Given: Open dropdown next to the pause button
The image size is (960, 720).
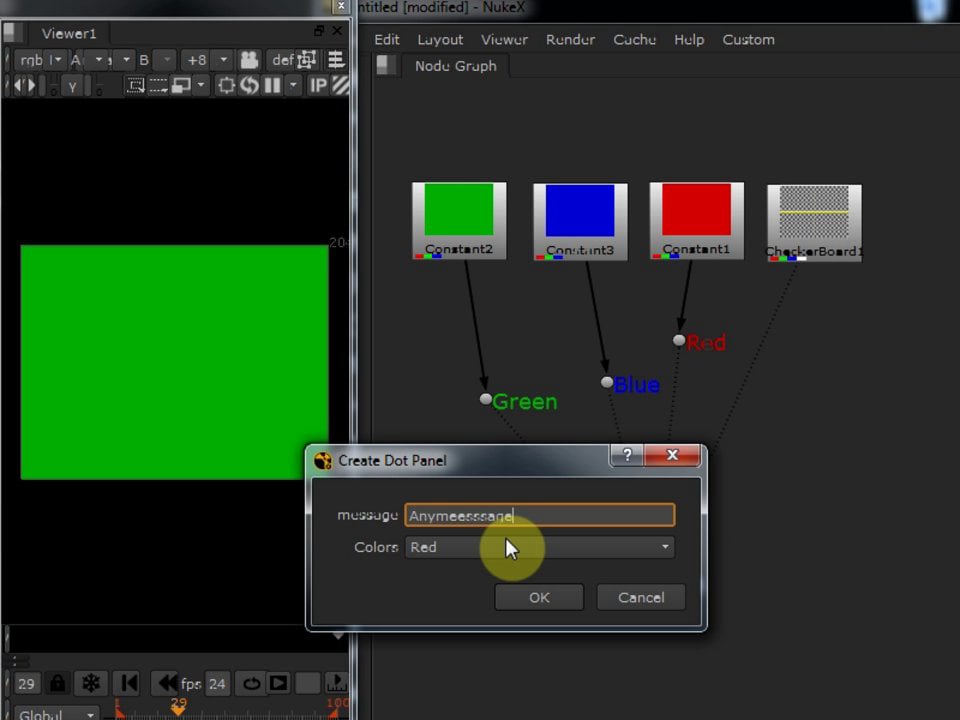Looking at the screenshot, I should click(x=293, y=86).
